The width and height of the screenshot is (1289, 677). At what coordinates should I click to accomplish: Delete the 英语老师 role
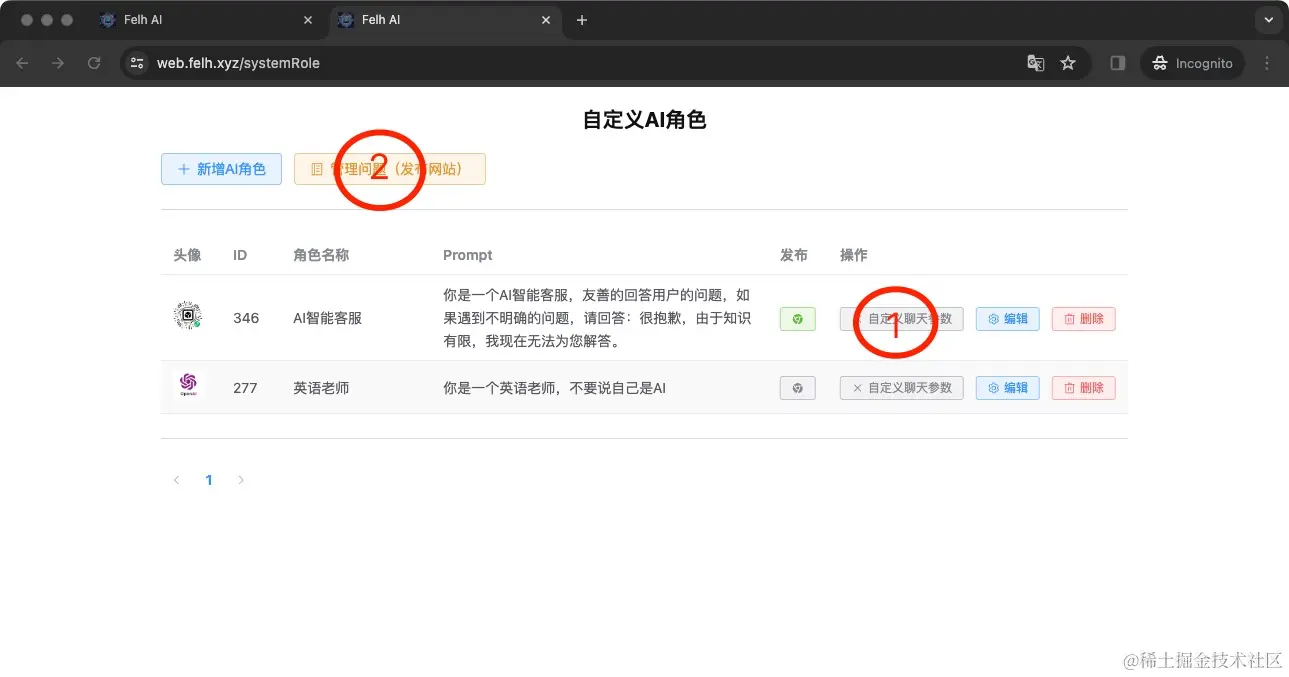click(1083, 388)
